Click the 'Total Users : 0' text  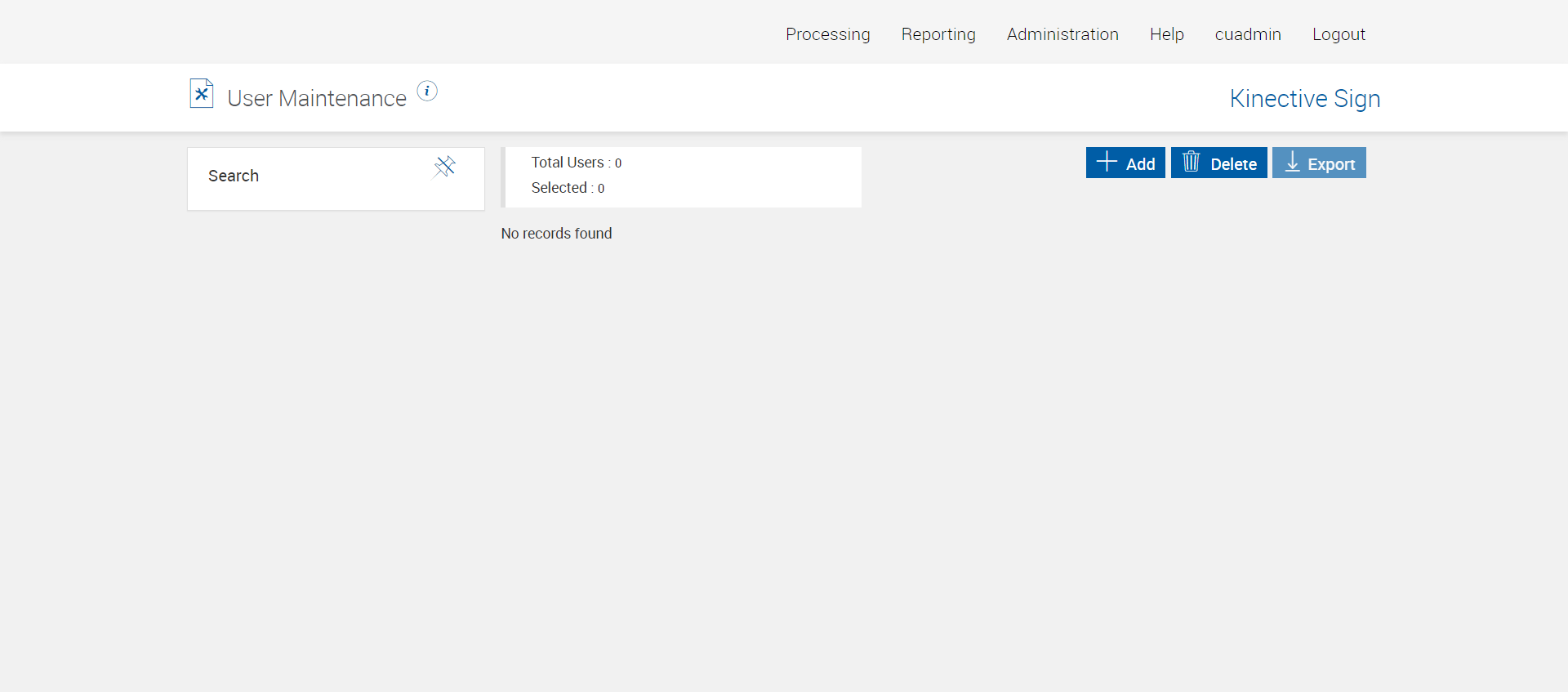coord(577,163)
